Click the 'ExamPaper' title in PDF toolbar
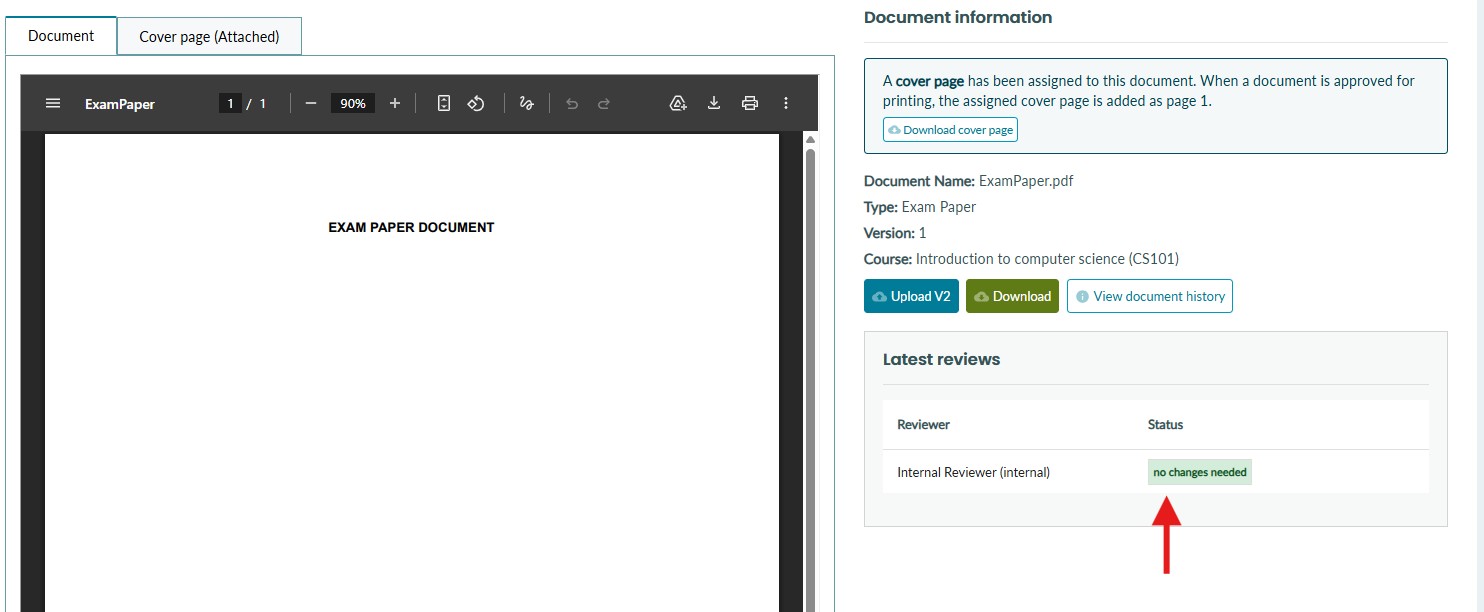Screen dimensions: 1484x612 120,104
